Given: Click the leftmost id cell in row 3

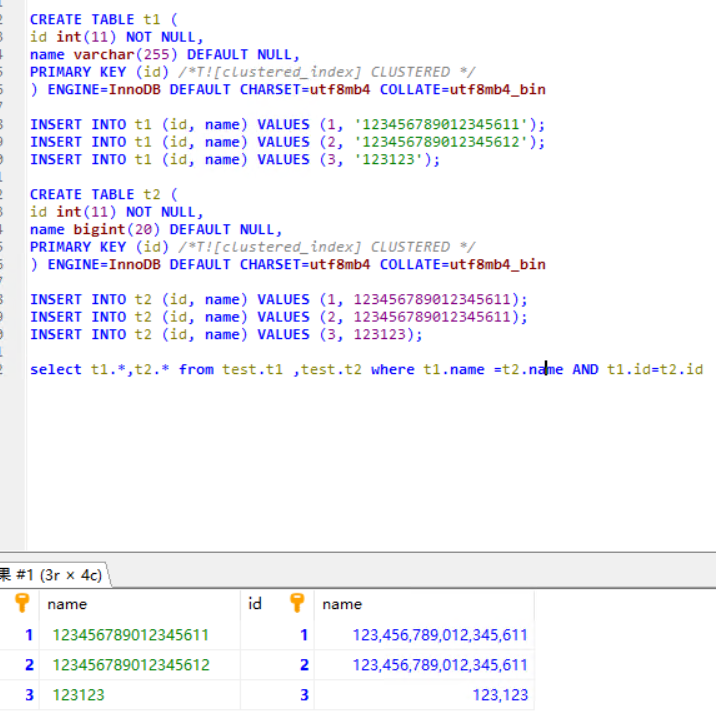Looking at the screenshot, I should (29, 695).
